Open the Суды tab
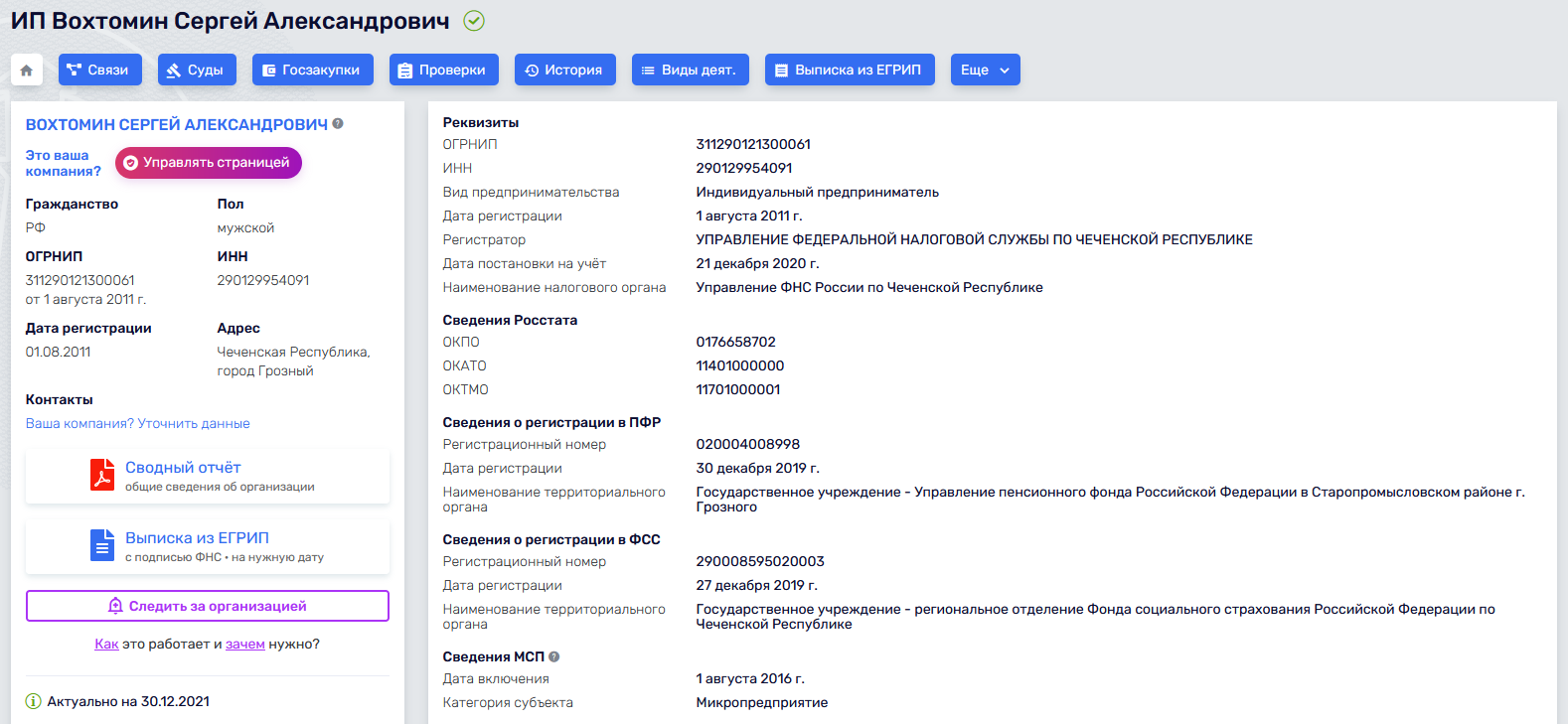The height and width of the screenshot is (724, 1568). click(197, 70)
